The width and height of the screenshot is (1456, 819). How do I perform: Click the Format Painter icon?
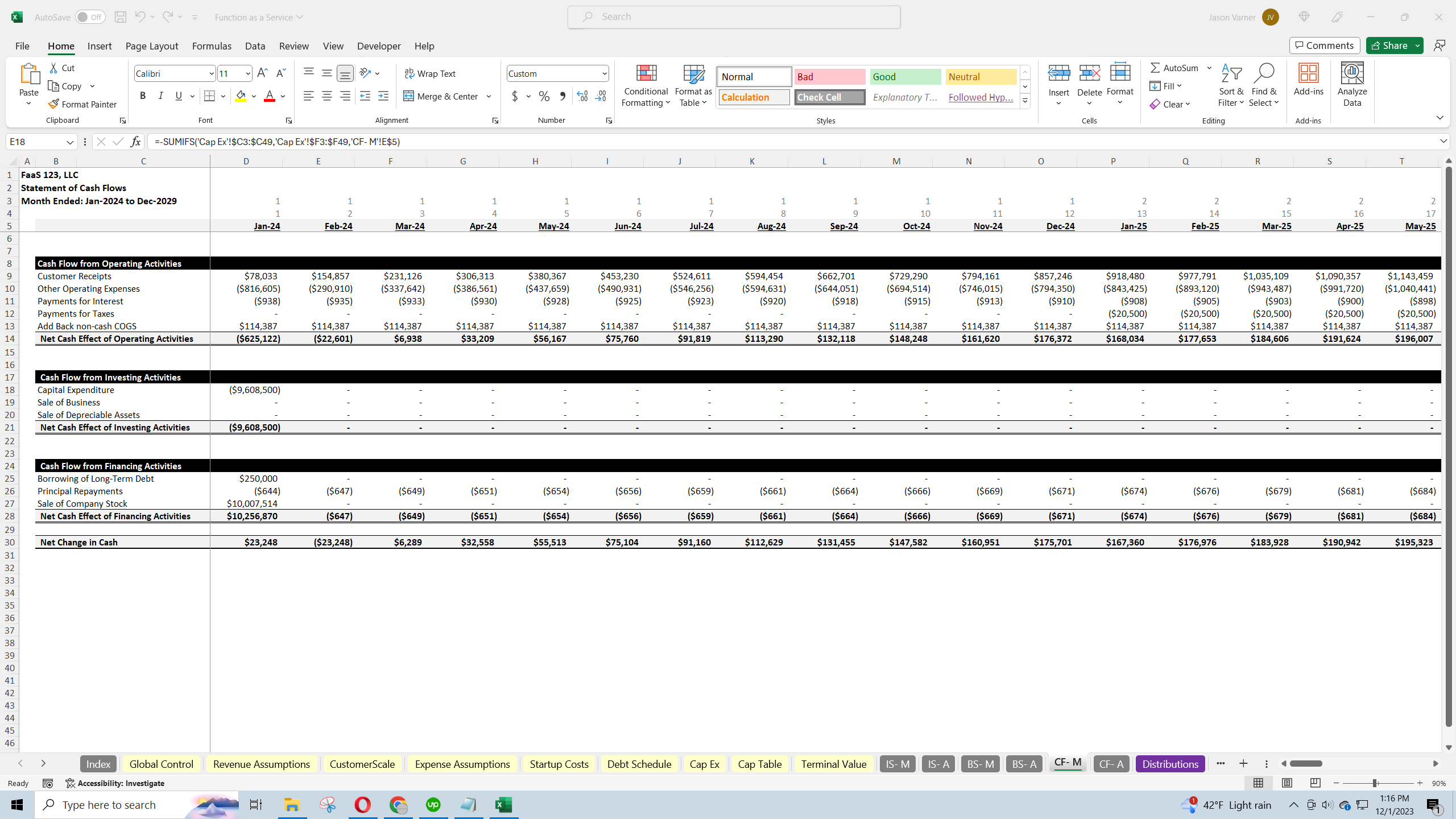pos(53,104)
